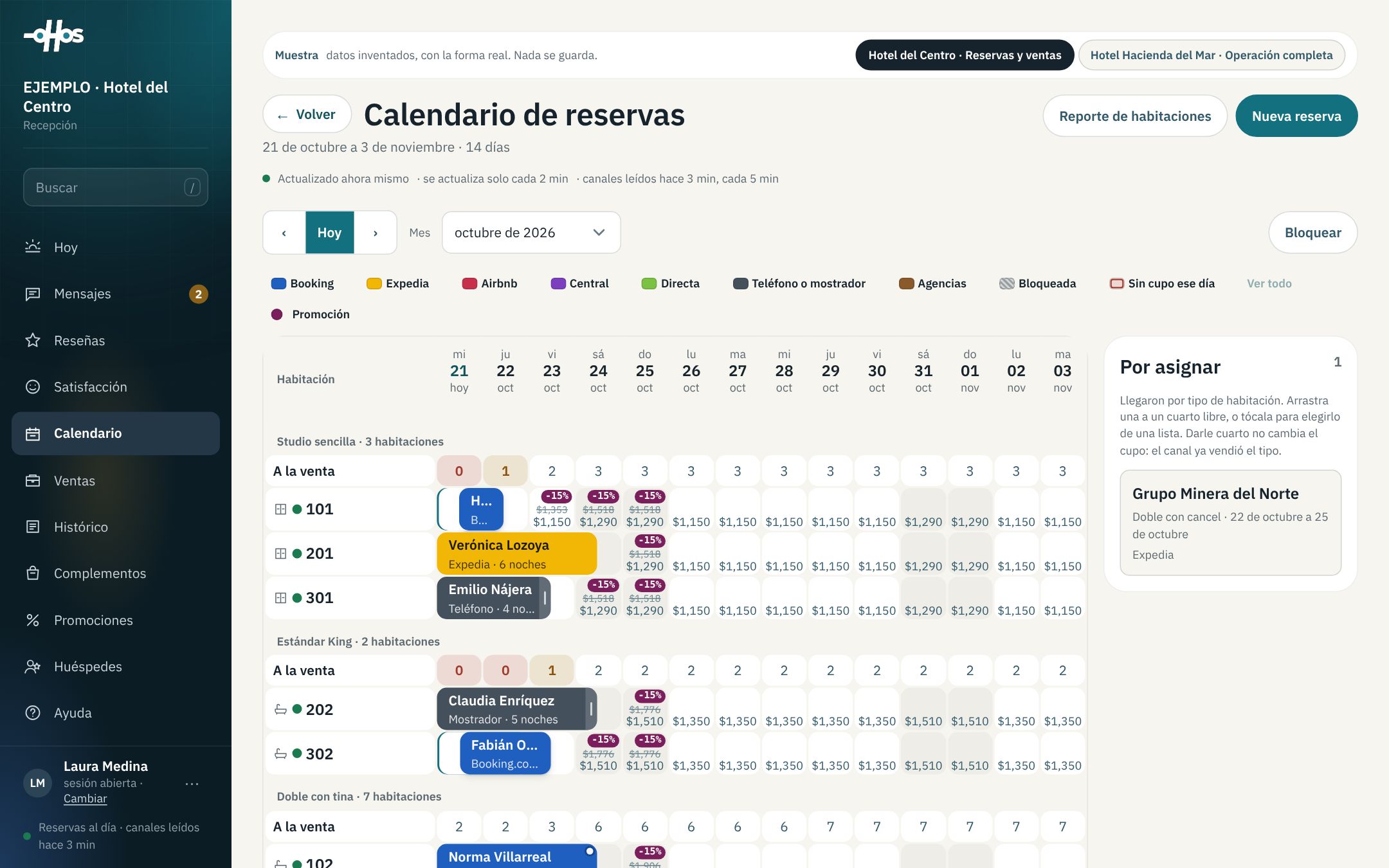Click the Calendario calendar icon
Image resolution: width=1389 pixels, height=868 pixels.
click(x=33, y=433)
